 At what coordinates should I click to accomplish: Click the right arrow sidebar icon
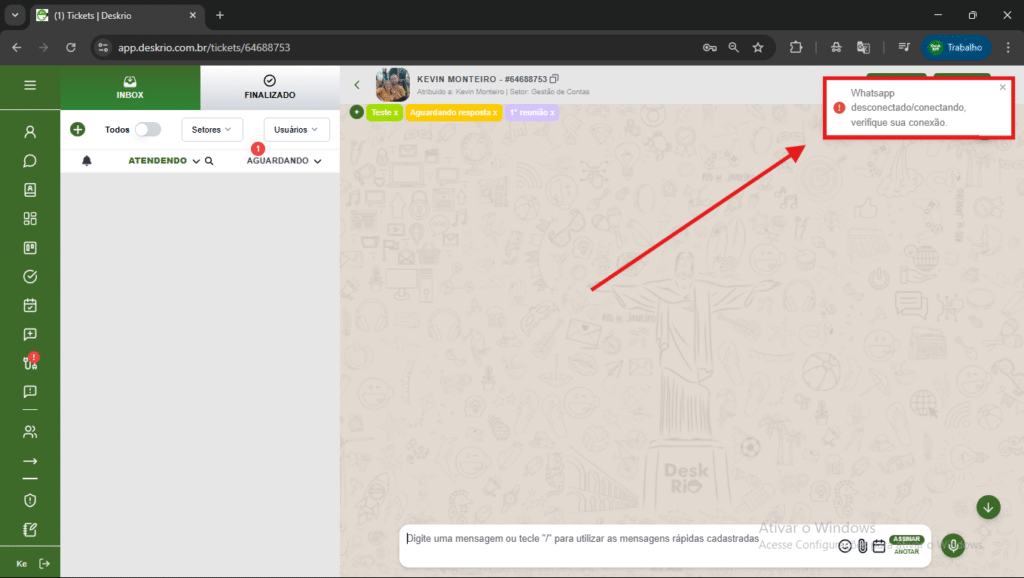[x=30, y=461]
